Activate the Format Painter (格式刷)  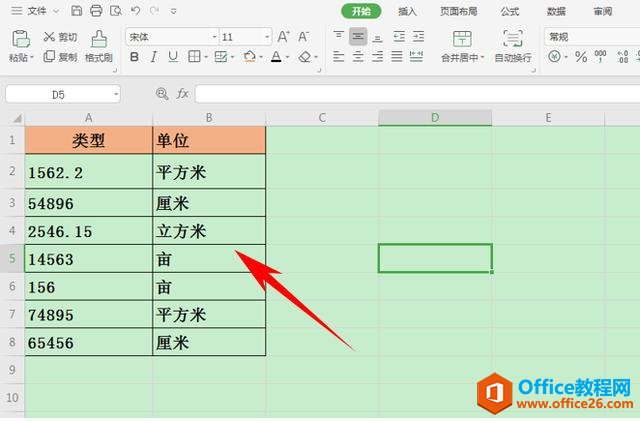pos(99,46)
